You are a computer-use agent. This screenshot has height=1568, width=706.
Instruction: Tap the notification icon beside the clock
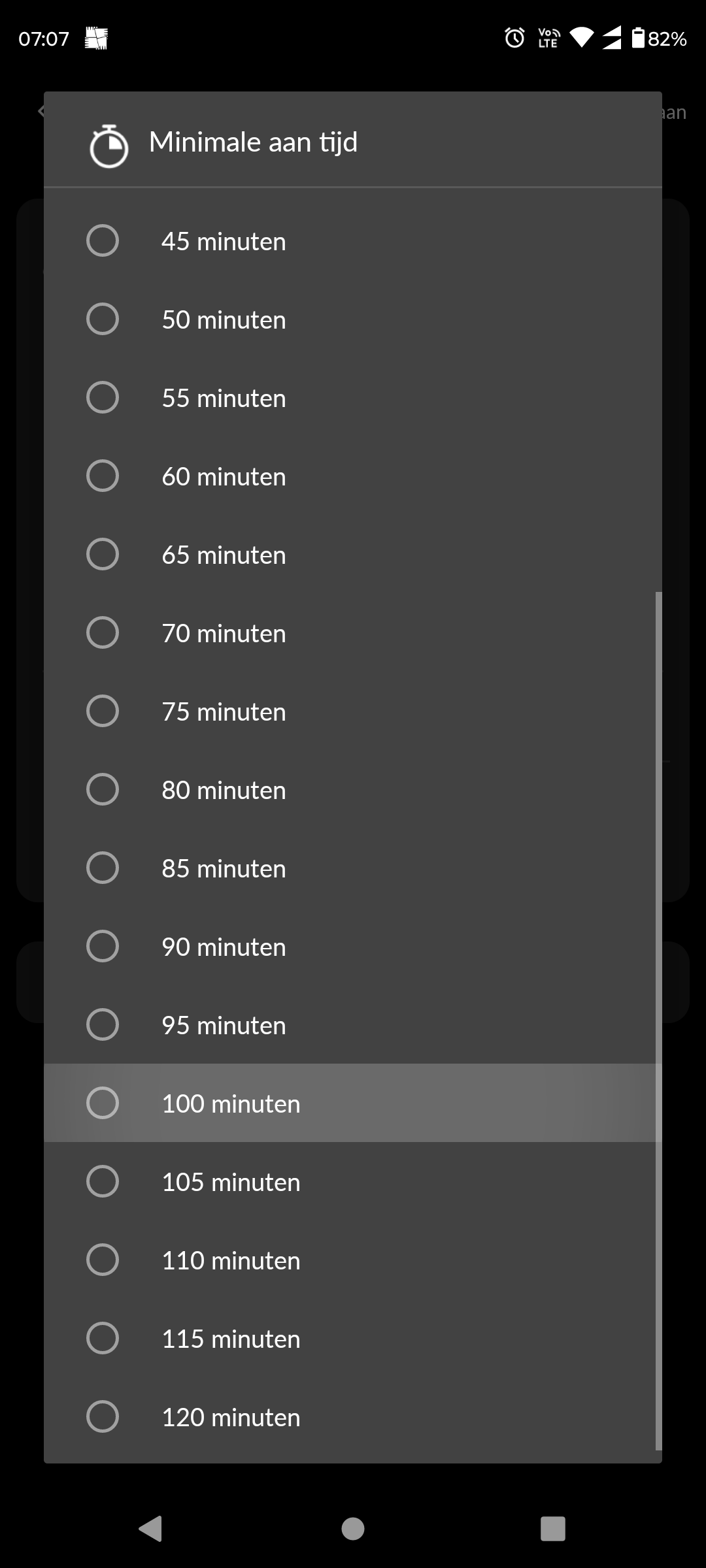click(96, 39)
